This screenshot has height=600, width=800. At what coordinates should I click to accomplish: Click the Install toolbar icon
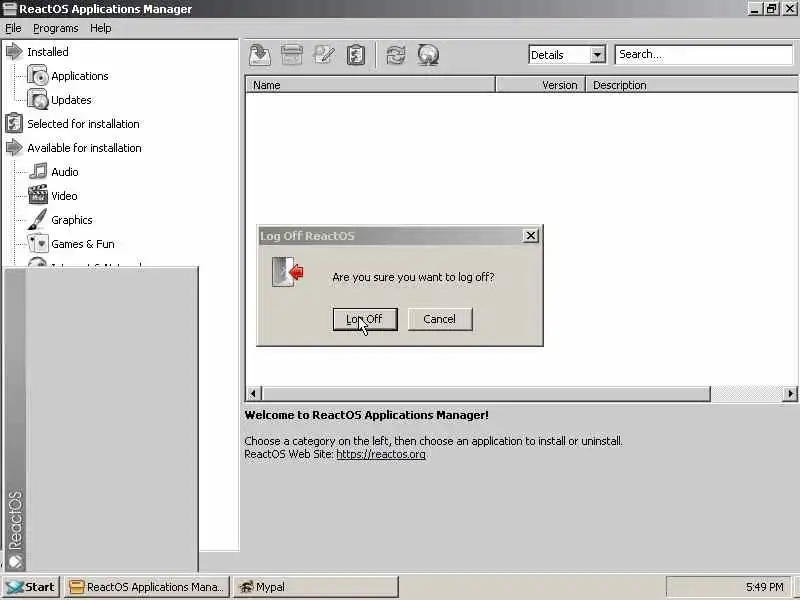pos(260,55)
